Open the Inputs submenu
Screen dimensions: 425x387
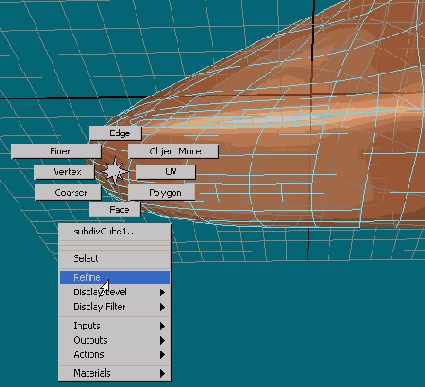[x=115, y=326]
